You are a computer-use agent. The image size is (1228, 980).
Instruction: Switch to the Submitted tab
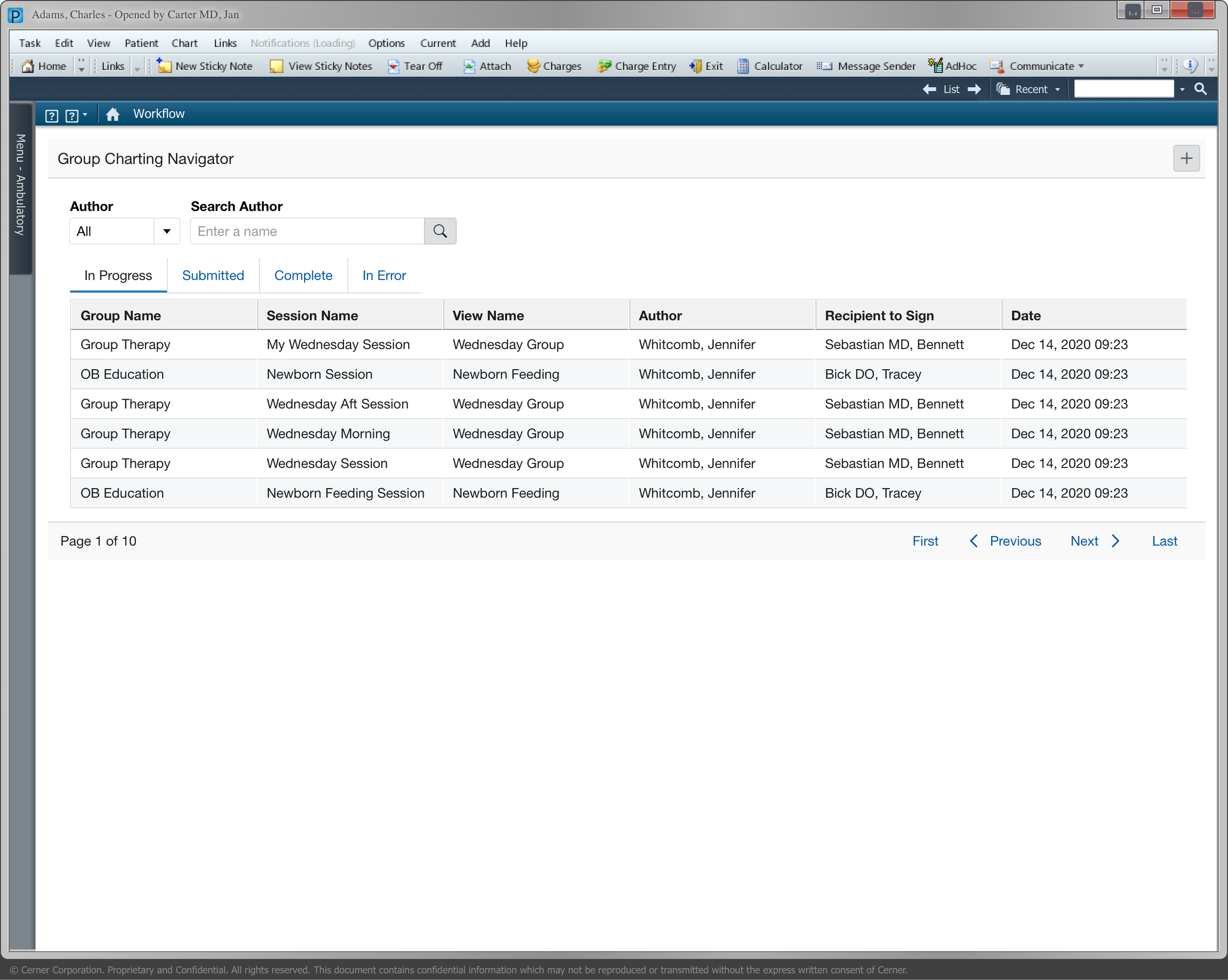pos(213,275)
